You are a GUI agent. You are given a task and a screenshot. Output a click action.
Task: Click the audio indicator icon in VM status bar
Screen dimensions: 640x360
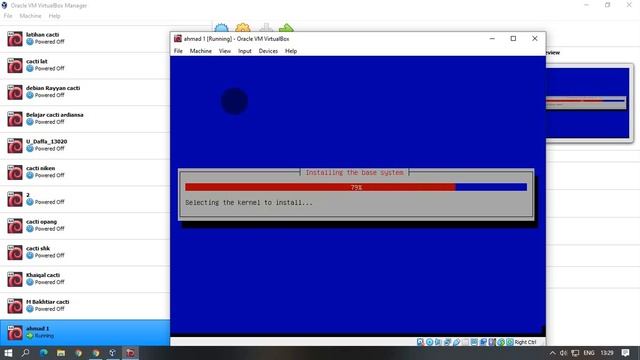[x=438, y=342]
